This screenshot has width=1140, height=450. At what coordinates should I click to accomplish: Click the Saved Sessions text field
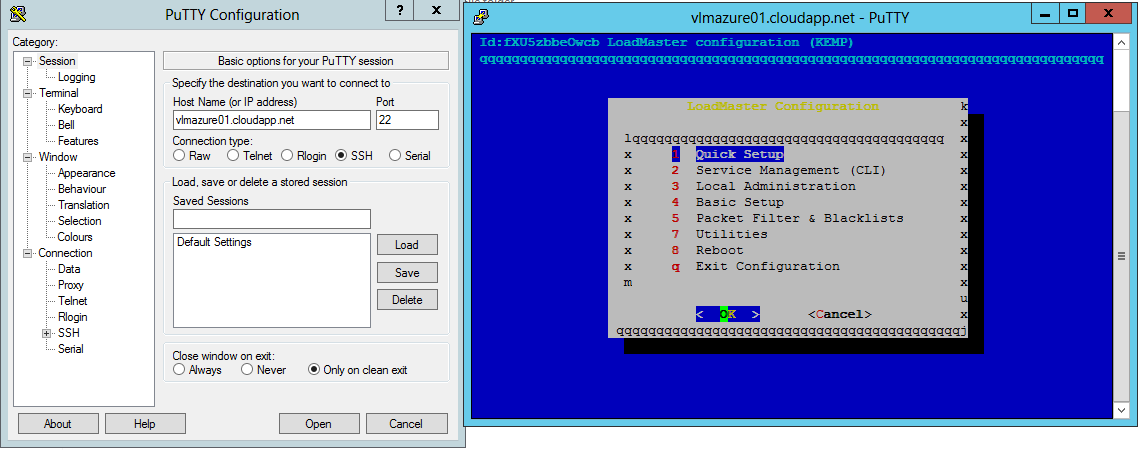pos(272,219)
